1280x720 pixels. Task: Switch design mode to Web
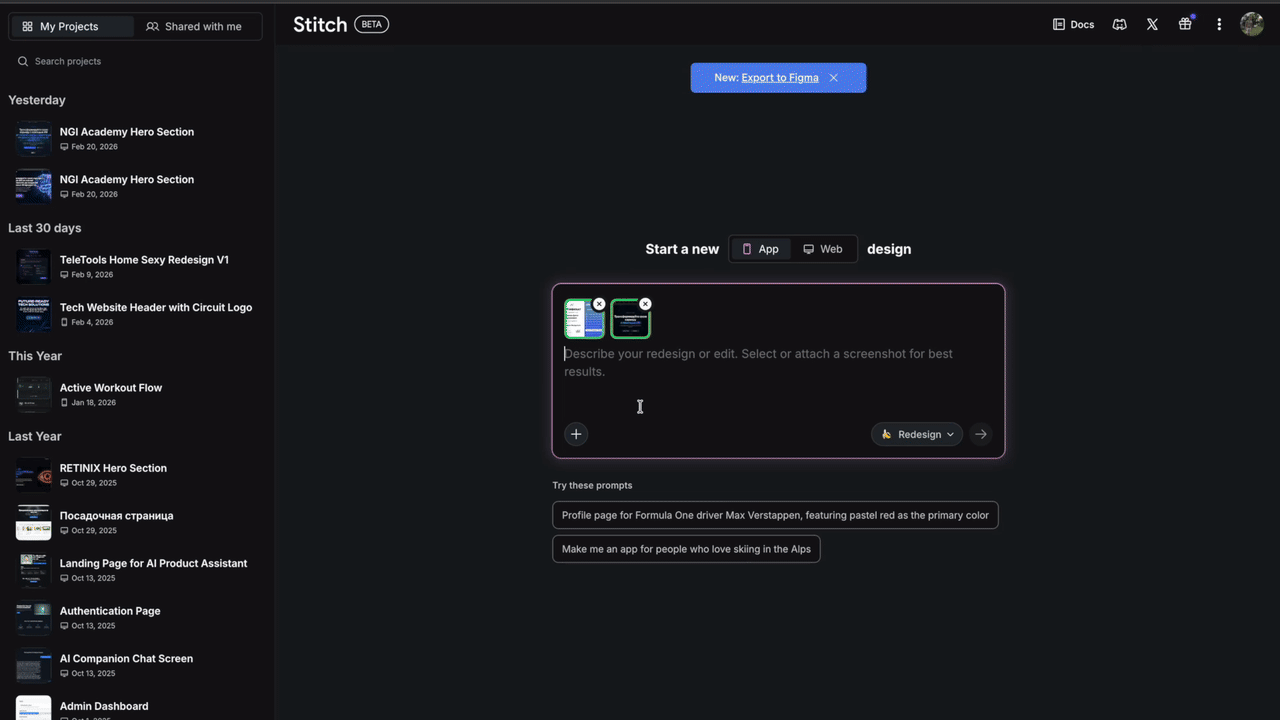coord(822,248)
